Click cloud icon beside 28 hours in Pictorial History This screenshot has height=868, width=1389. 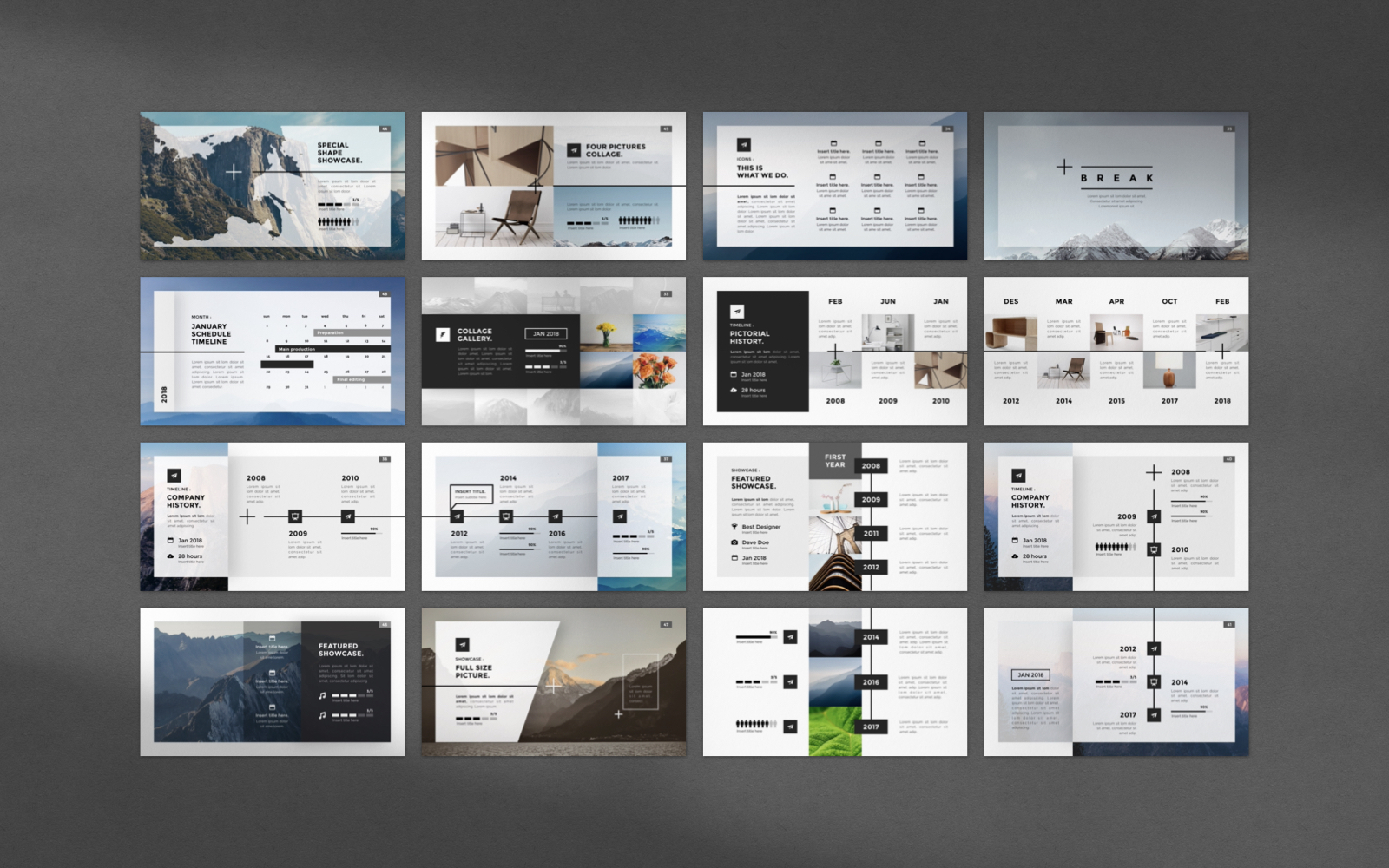[734, 391]
